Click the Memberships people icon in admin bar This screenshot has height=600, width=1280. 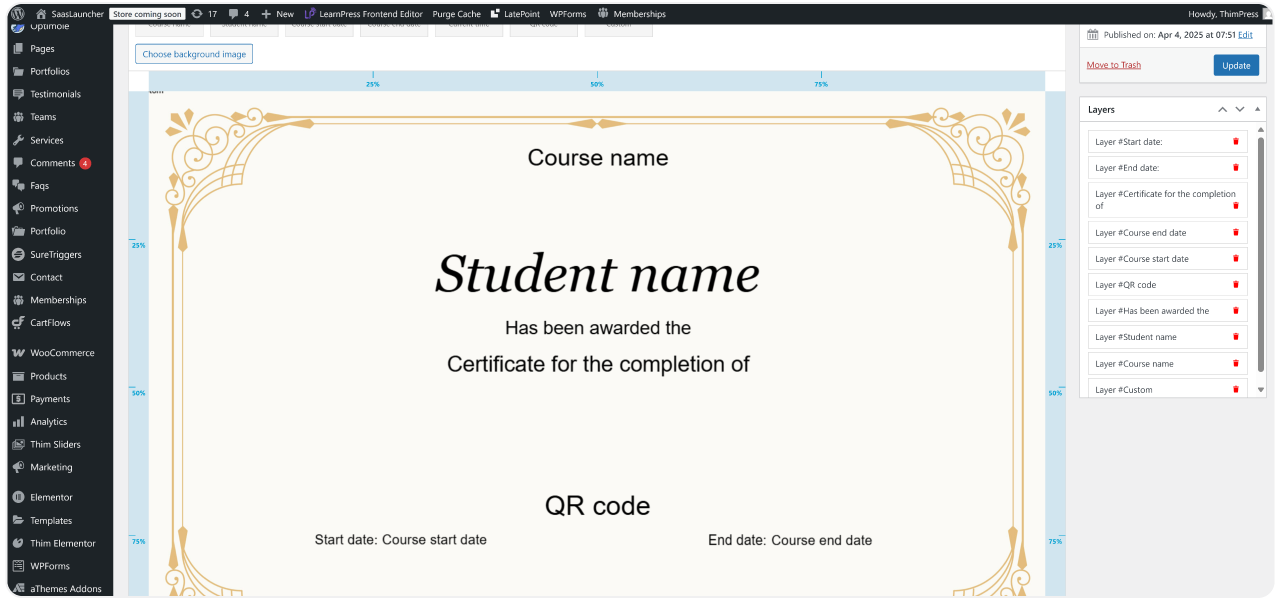tap(602, 13)
